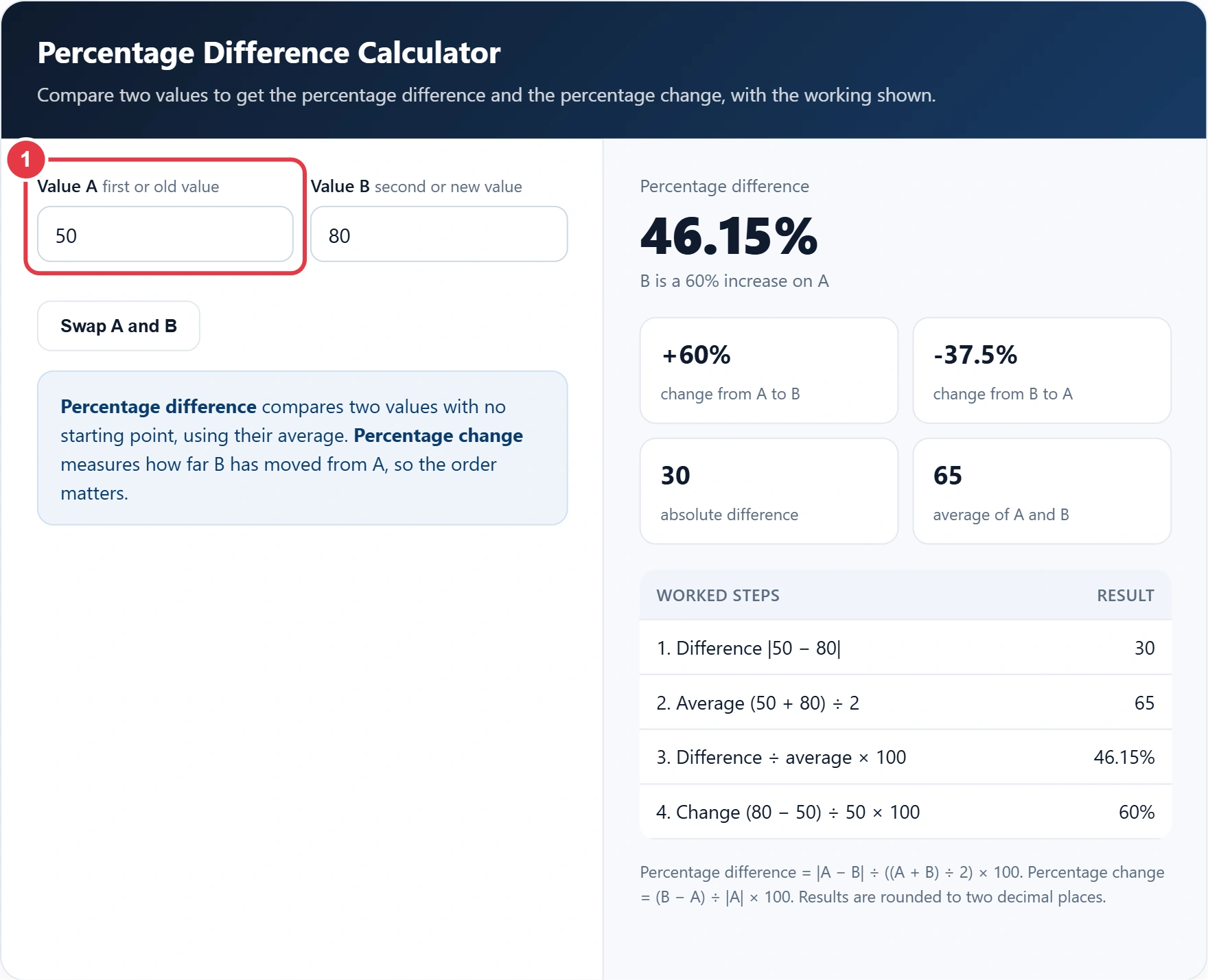
Task: Click the 65 average of A and B card
Action: 1042,491
